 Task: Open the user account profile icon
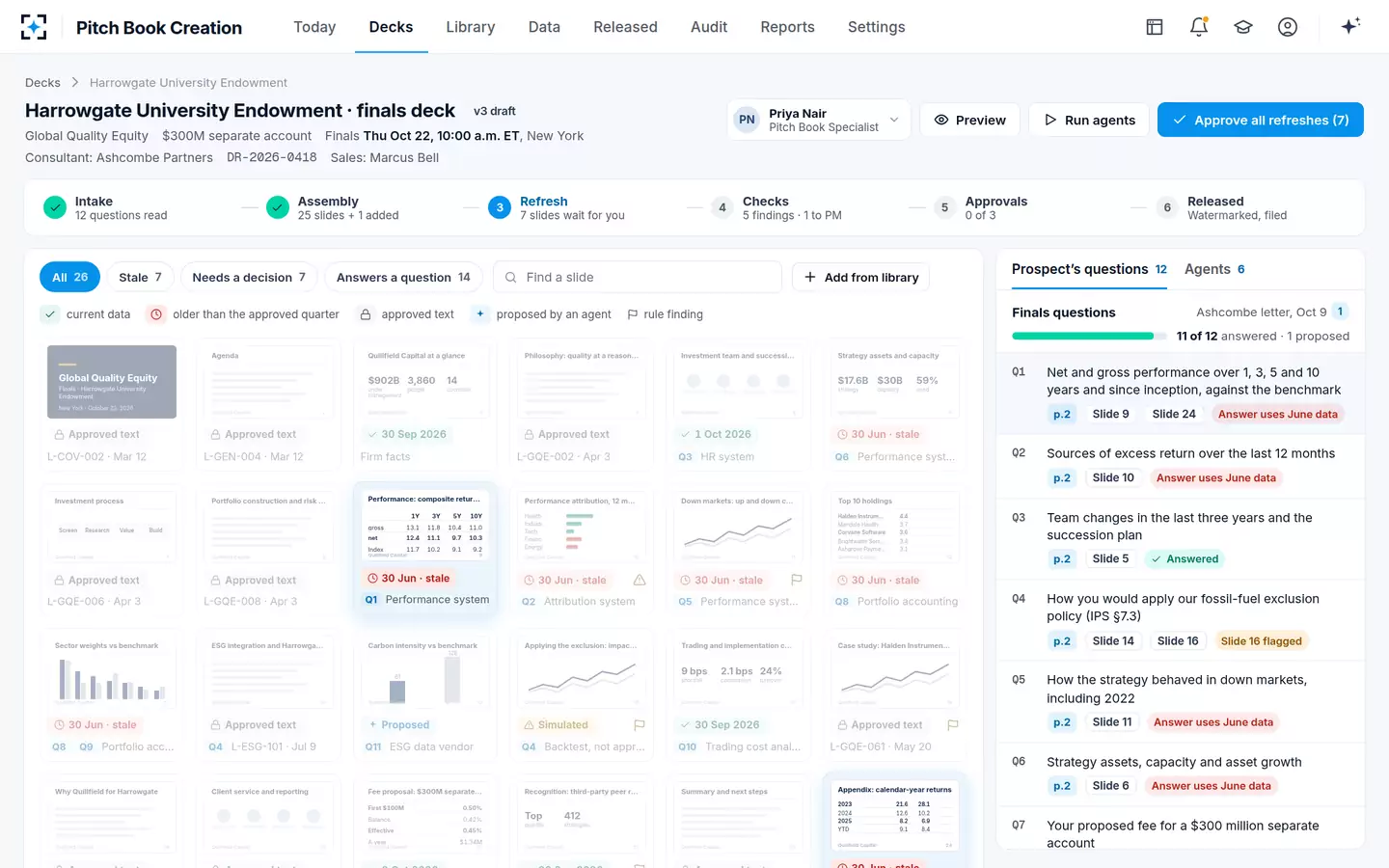pos(1288,27)
